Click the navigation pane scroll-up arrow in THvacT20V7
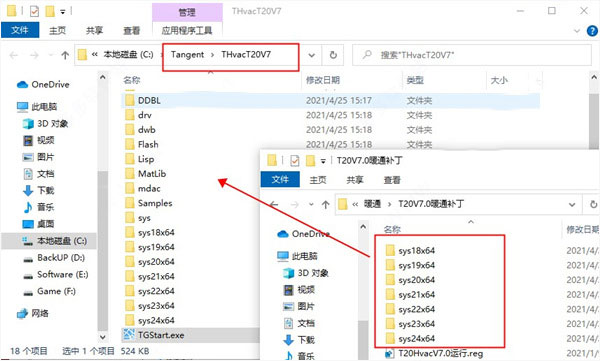This screenshot has width=600, height=361. coord(103,77)
